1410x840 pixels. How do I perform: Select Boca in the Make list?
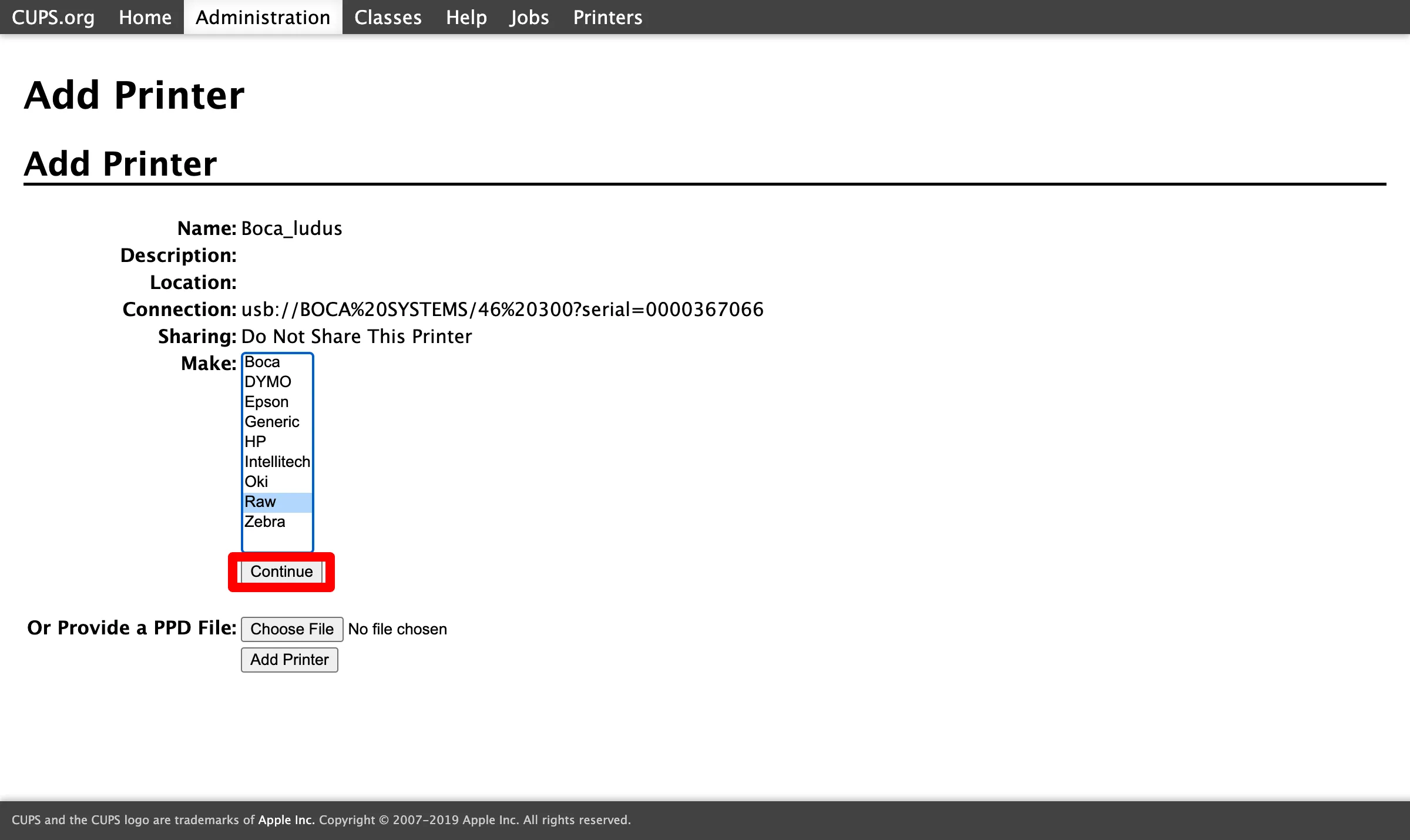point(277,362)
